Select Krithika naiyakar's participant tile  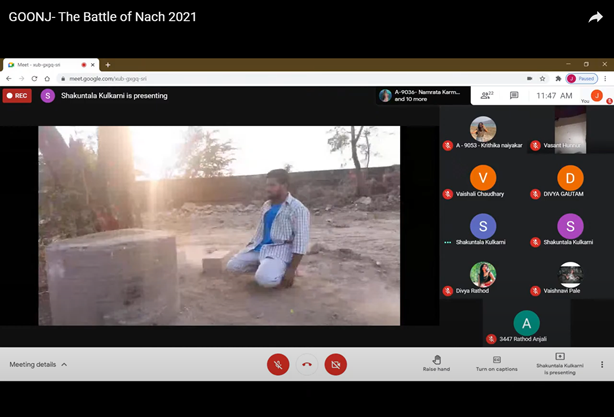click(483, 130)
